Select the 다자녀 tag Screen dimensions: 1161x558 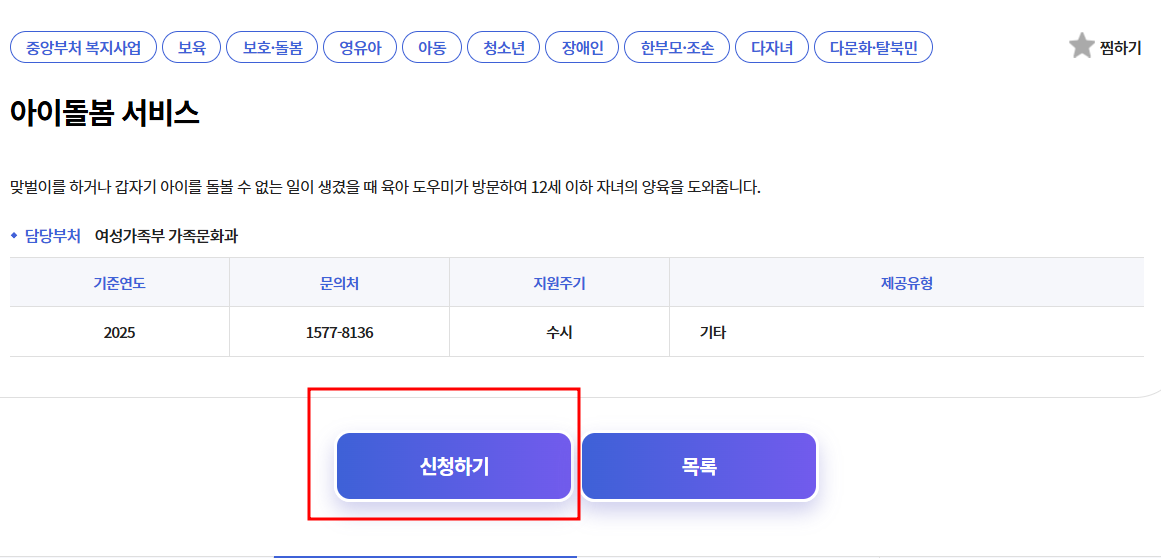tap(772, 49)
